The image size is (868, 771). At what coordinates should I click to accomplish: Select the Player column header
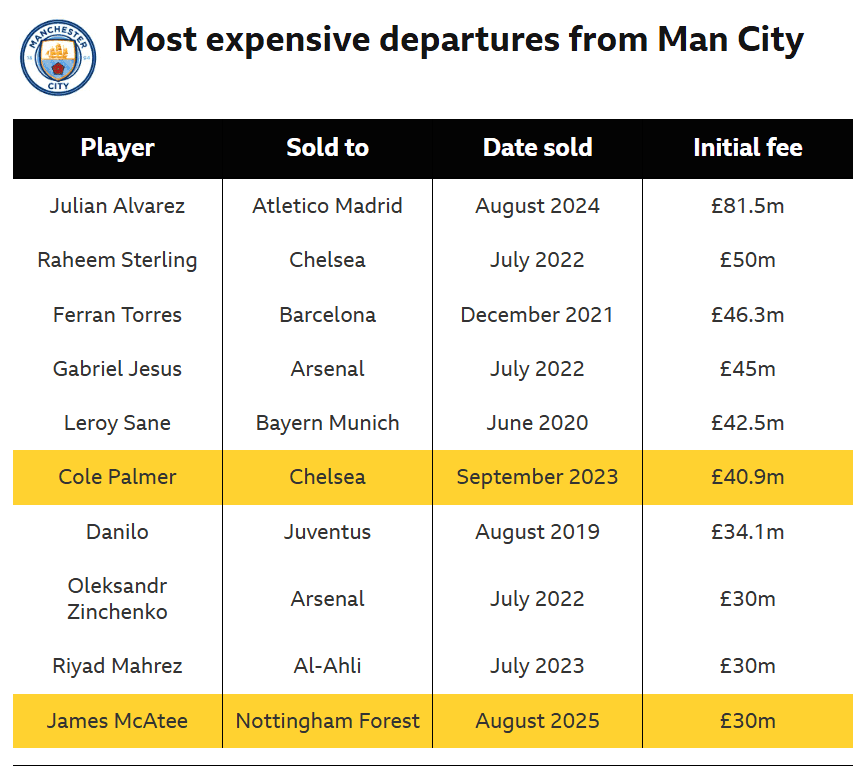[117, 148]
